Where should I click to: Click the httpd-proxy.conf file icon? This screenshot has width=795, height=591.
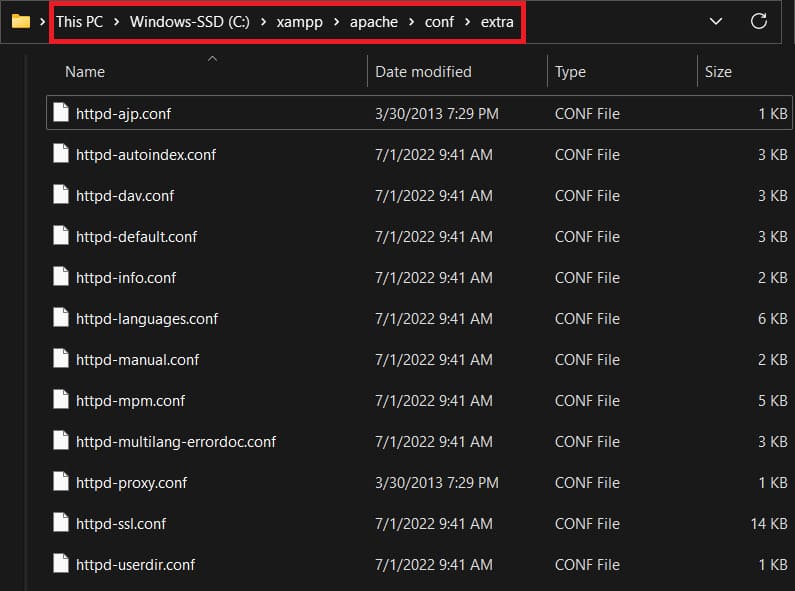[x=61, y=482]
